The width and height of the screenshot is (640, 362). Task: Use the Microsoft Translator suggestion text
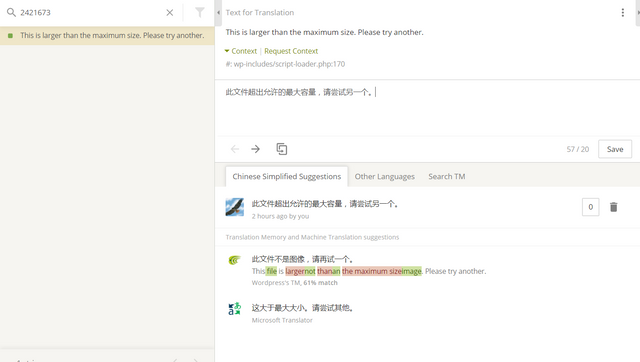coord(302,308)
